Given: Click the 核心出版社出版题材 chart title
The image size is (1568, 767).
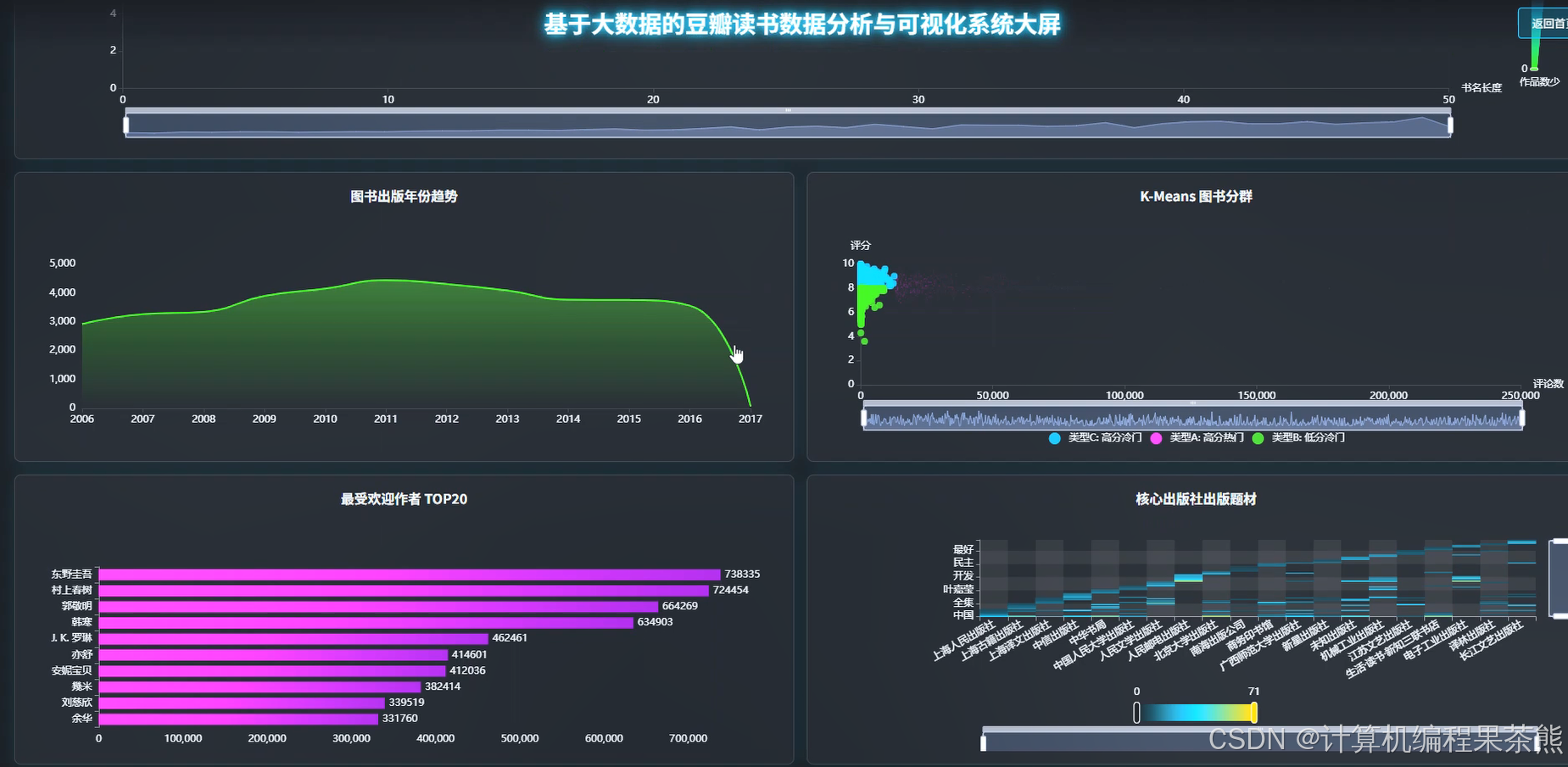Looking at the screenshot, I should click(x=1196, y=499).
